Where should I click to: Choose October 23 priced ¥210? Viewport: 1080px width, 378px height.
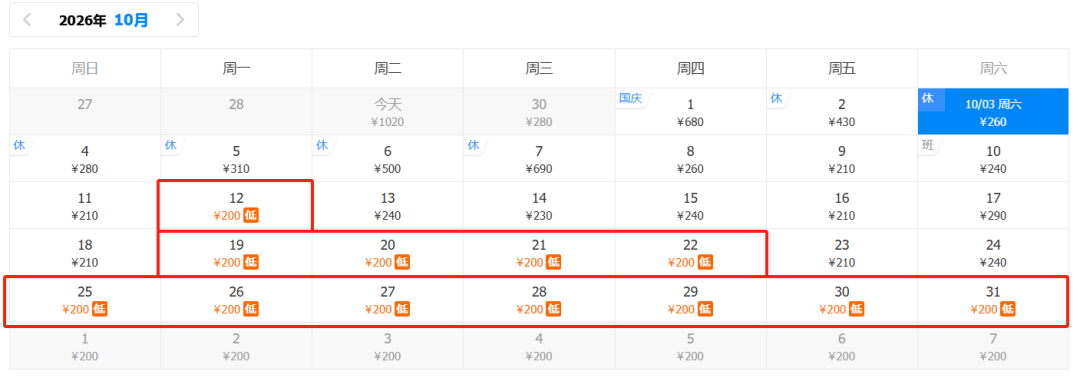tap(842, 252)
